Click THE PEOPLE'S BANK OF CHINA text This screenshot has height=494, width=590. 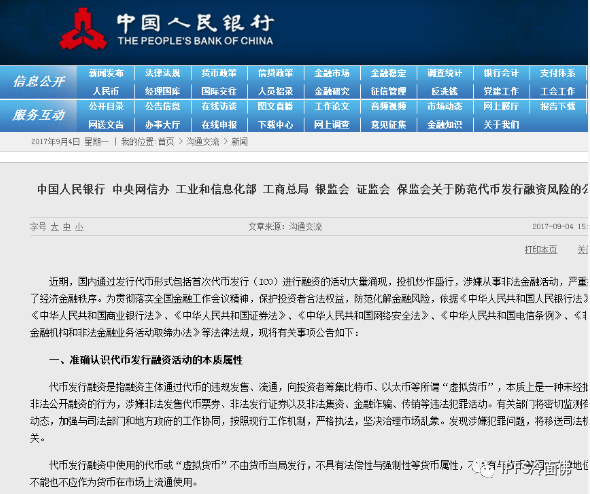(x=195, y=41)
